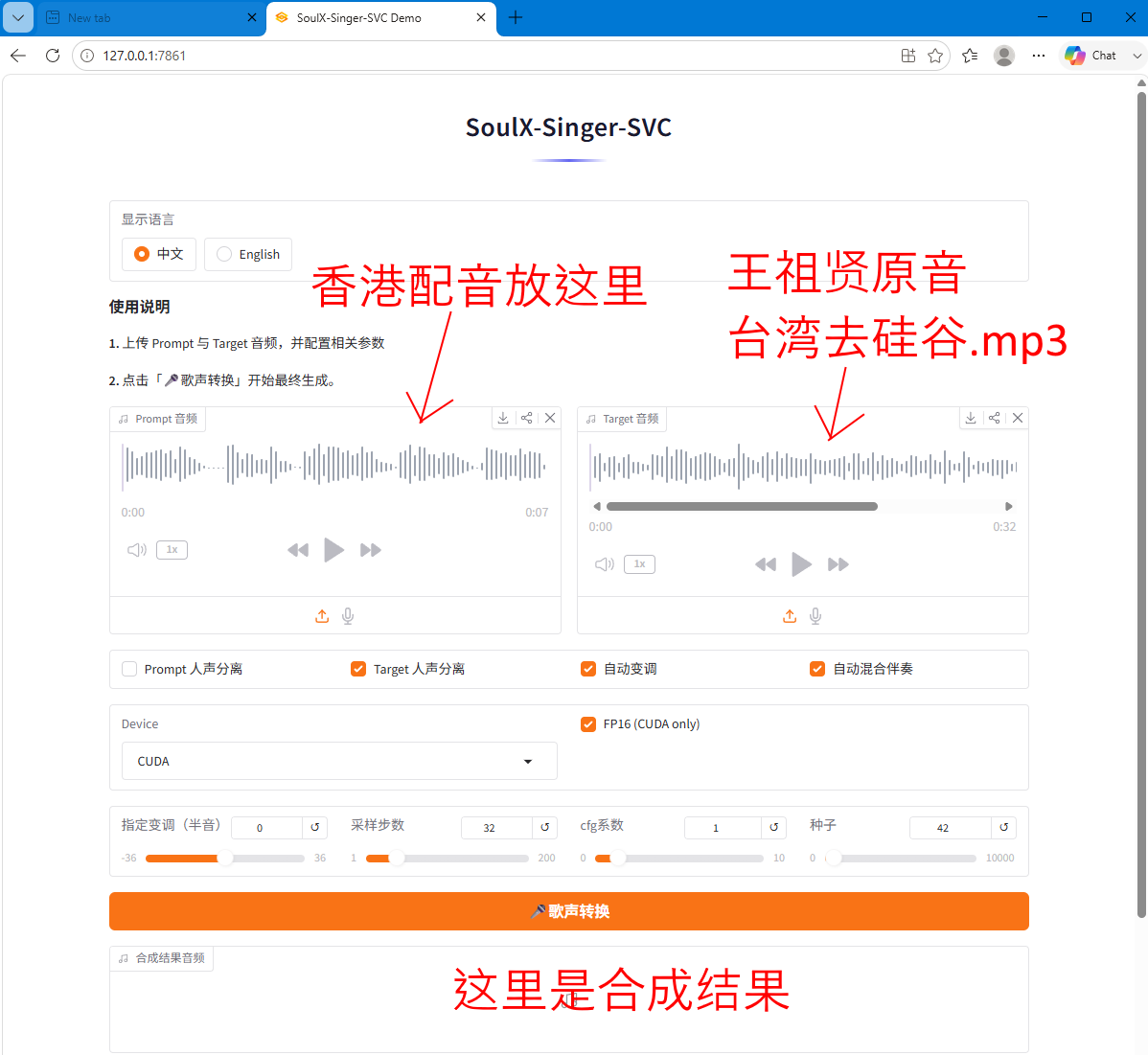Rewind the Prompt audio

(x=298, y=550)
